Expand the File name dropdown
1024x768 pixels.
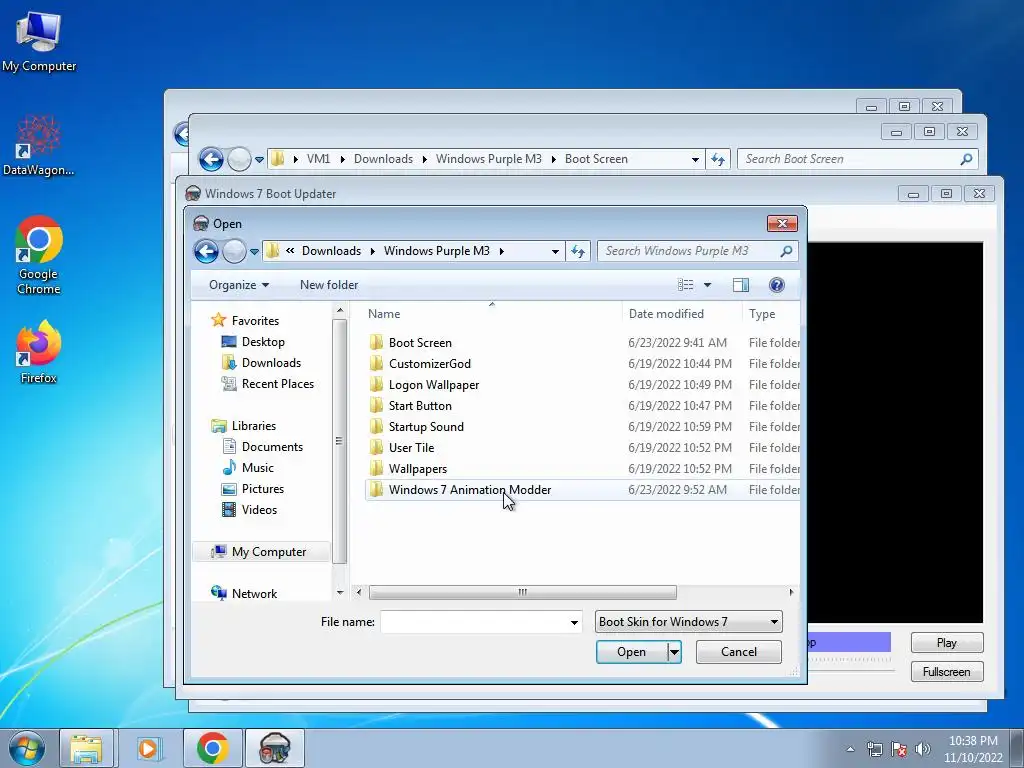[574, 622]
